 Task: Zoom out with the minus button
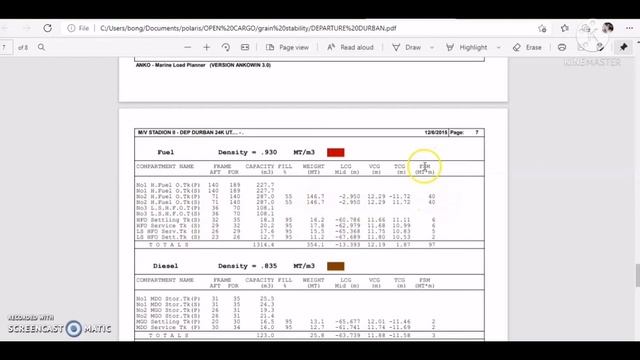pyautogui.click(x=187, y=47)
